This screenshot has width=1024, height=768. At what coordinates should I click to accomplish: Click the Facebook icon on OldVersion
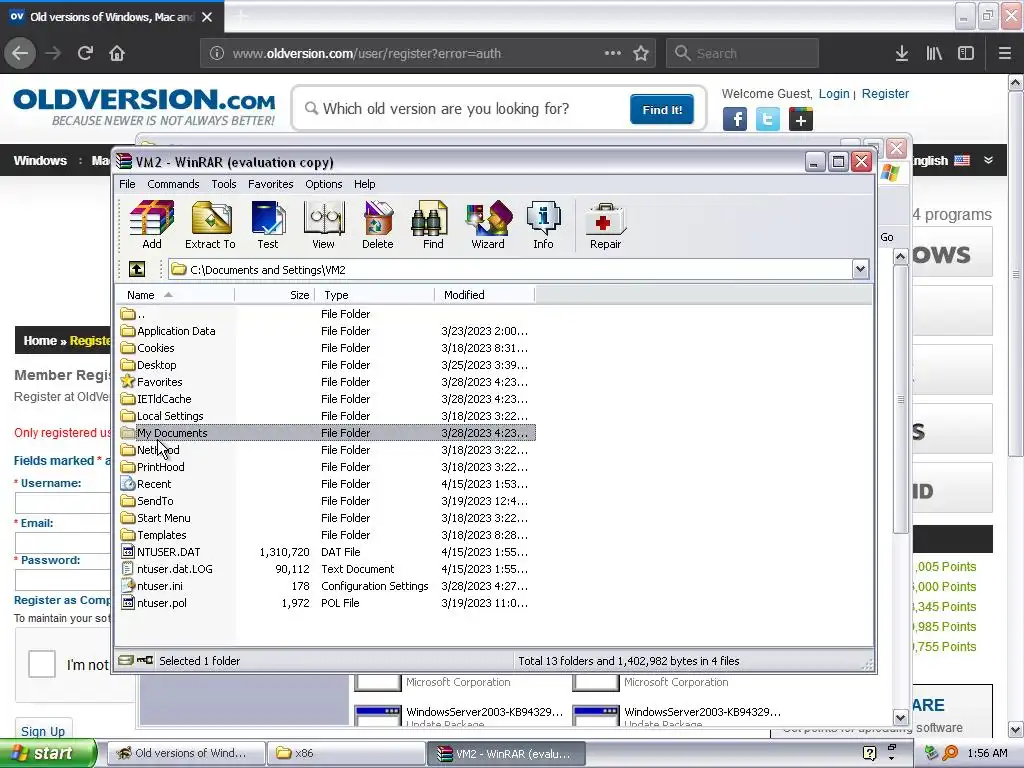point(735,120)
